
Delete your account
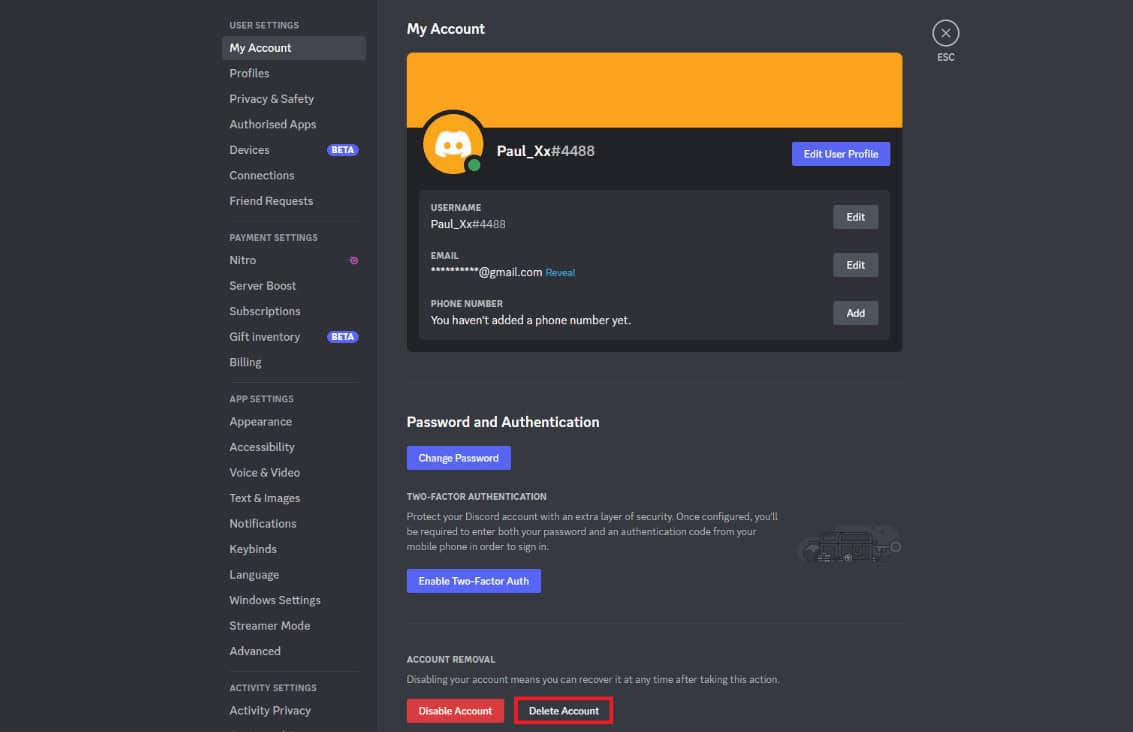point(563,710)
